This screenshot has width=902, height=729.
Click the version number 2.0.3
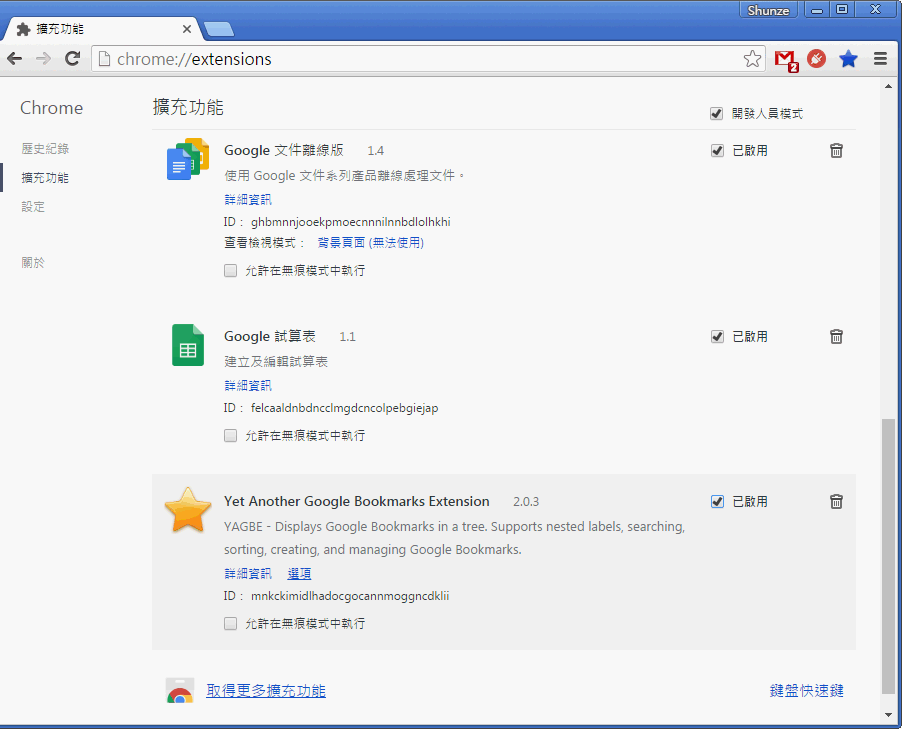(x=526, y=502)
